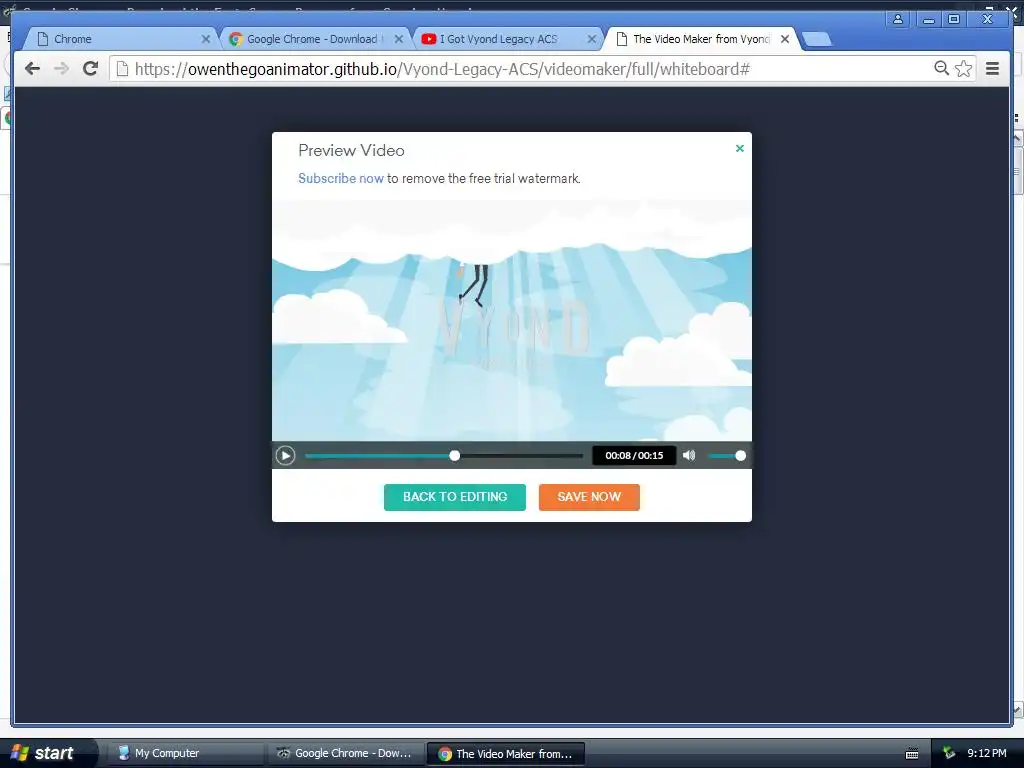Click the tray icon beside the clock
This screenshot has height=768, width=1024.
[x=949, y=754]
